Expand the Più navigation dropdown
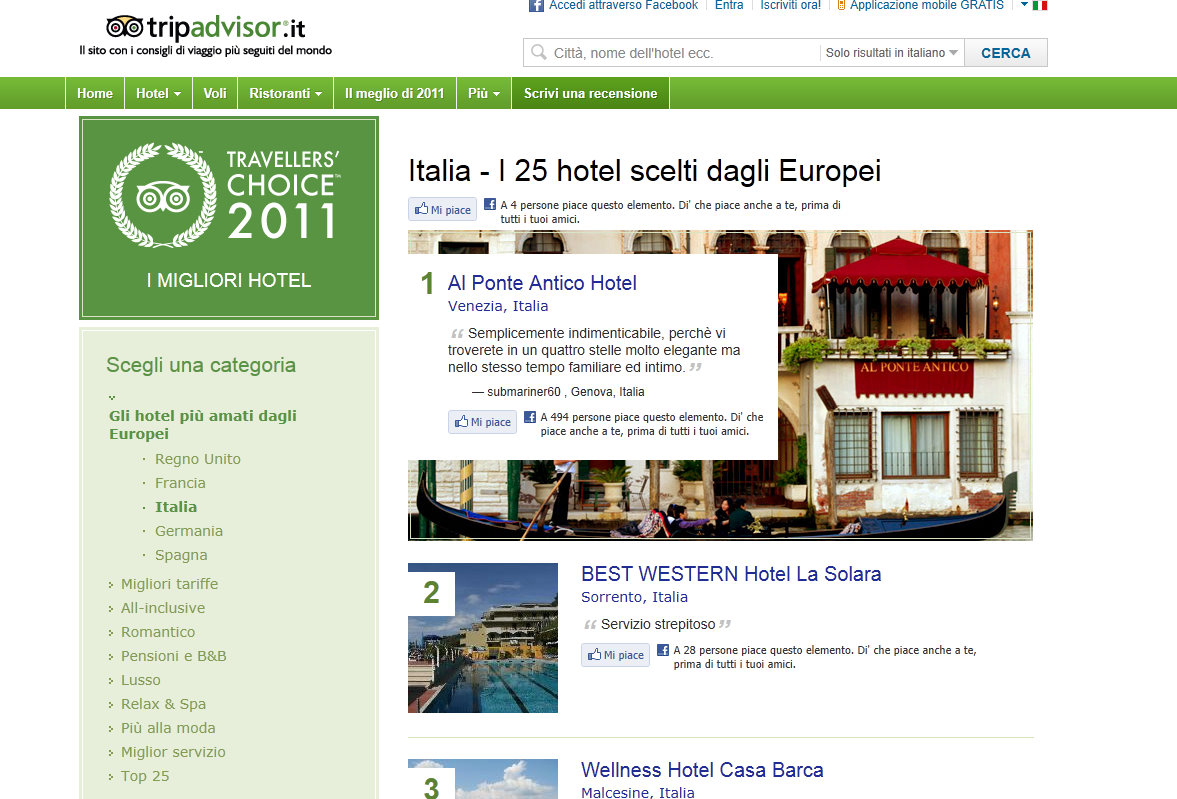This screenshot has width=1177, height=799. point(484,93)
